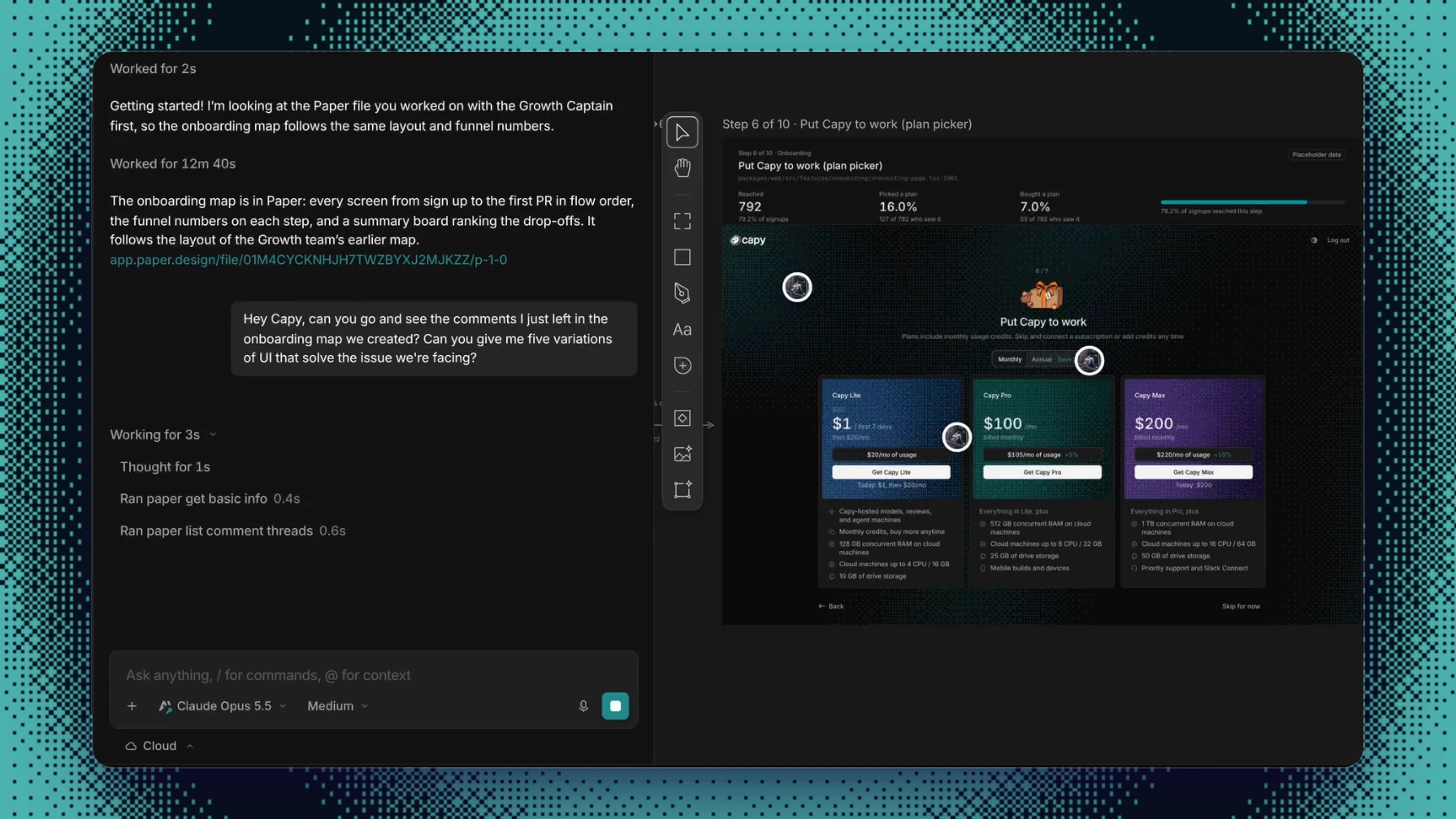Screen dimensions: 1456x819
Task: Open the Claude Opus 5.5 model dropdown
Action: (x=223, y=706)
